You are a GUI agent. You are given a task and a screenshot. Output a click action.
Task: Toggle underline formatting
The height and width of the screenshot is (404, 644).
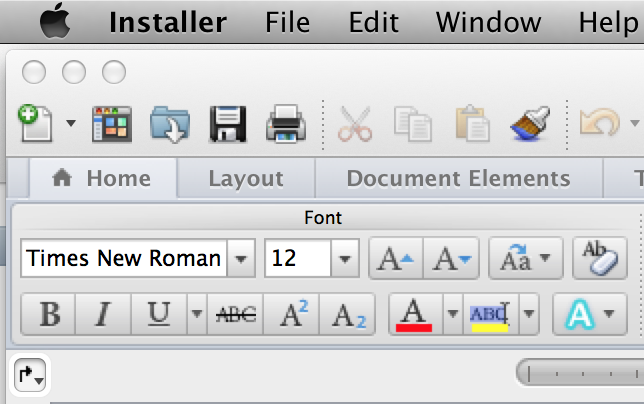[159, 314]
